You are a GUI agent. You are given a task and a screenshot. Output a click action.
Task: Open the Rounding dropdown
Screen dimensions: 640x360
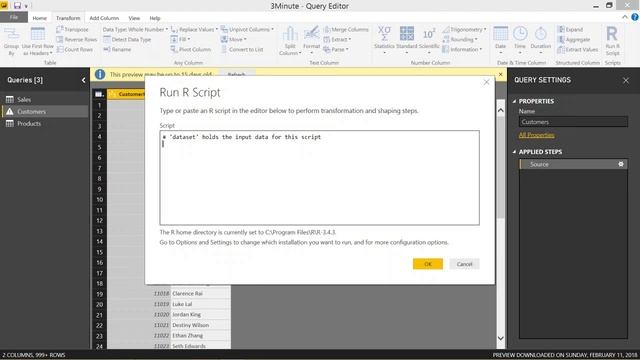click(460, 39)
